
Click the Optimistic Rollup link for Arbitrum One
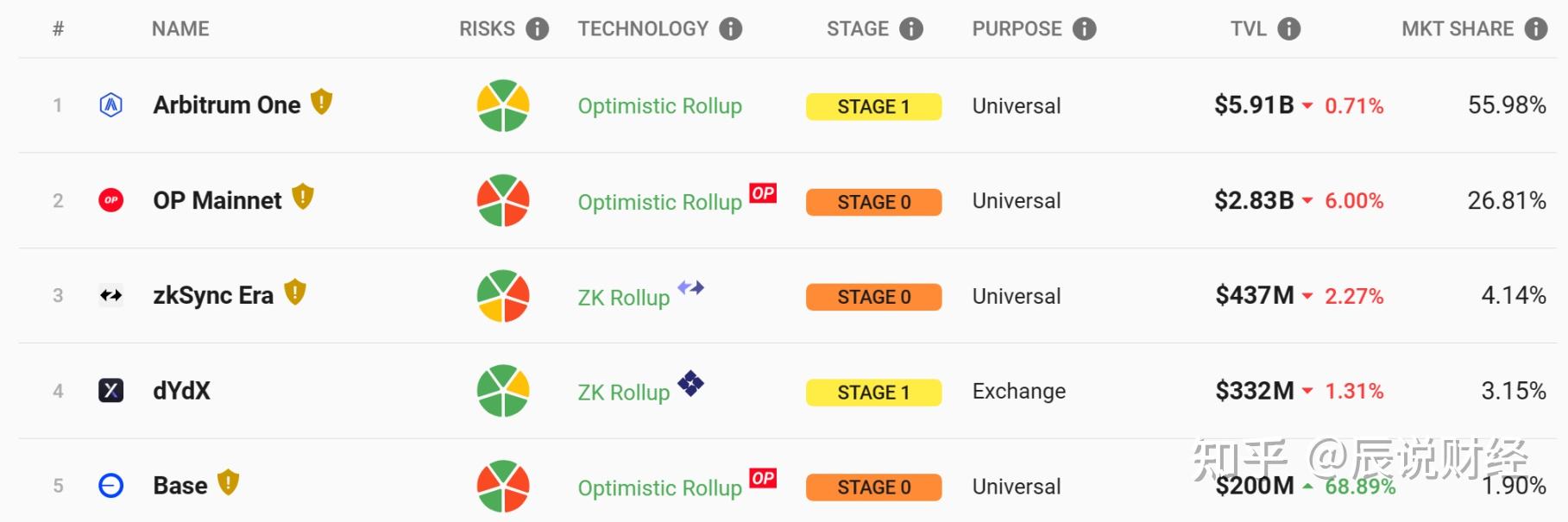(x=659, y=106)
